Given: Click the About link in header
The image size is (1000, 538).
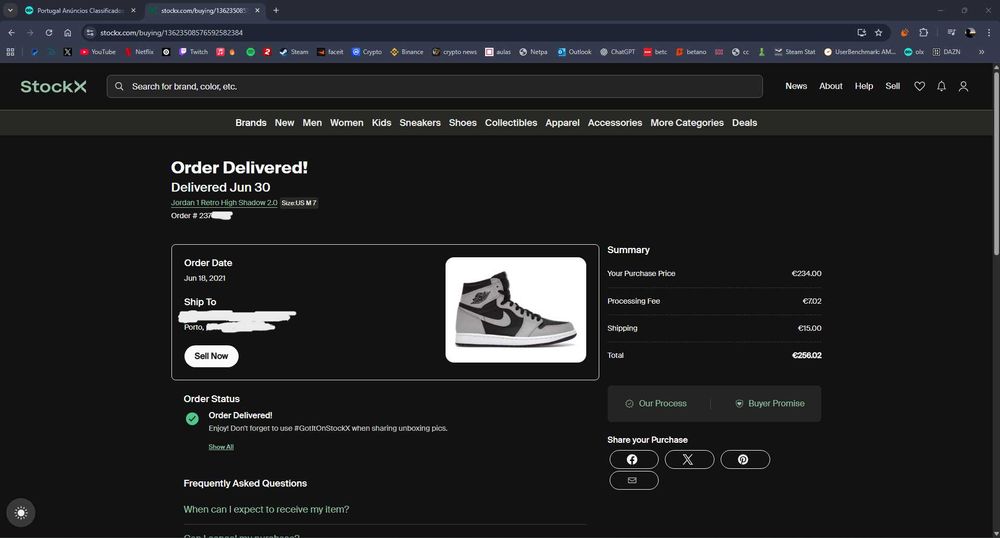Looking at the screenshot, I should (x=830, y=86).
